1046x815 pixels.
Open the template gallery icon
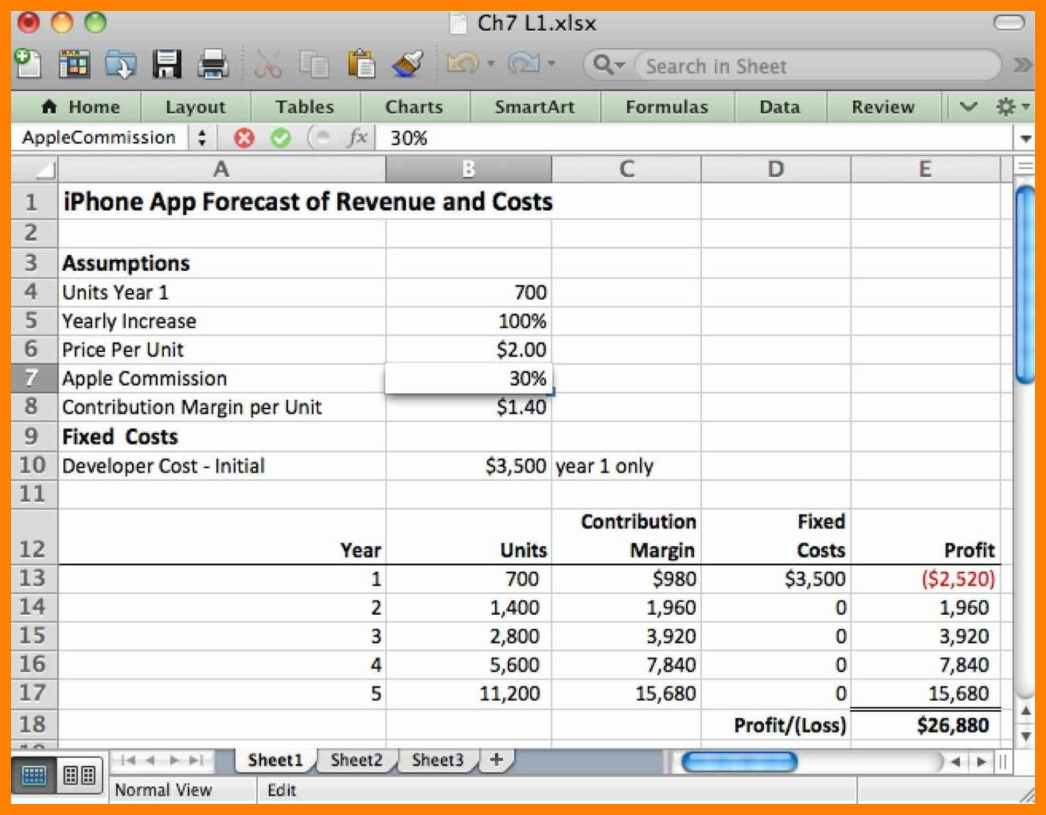click(x=74, y=65)
